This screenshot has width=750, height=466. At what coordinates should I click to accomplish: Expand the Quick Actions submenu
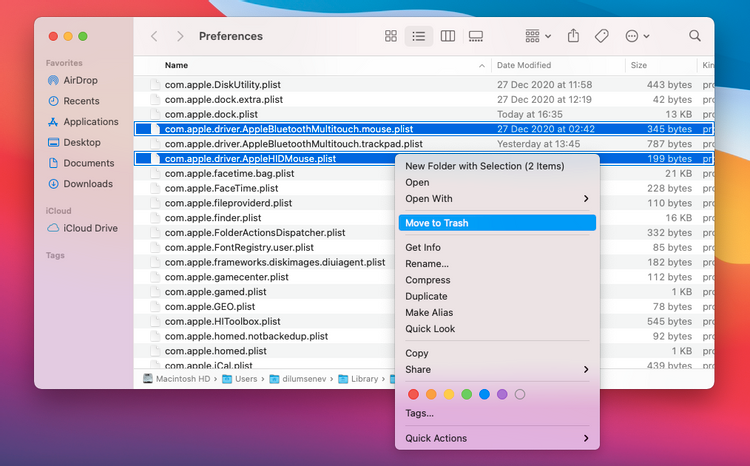click(496, 438)
